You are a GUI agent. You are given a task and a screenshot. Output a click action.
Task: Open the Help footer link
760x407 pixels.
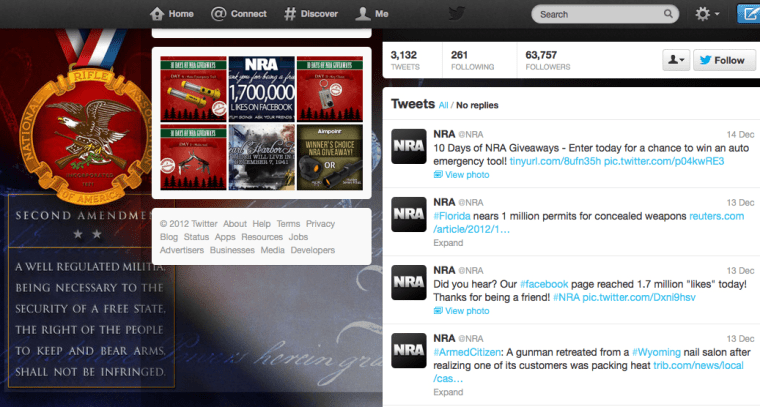(261, 224)
